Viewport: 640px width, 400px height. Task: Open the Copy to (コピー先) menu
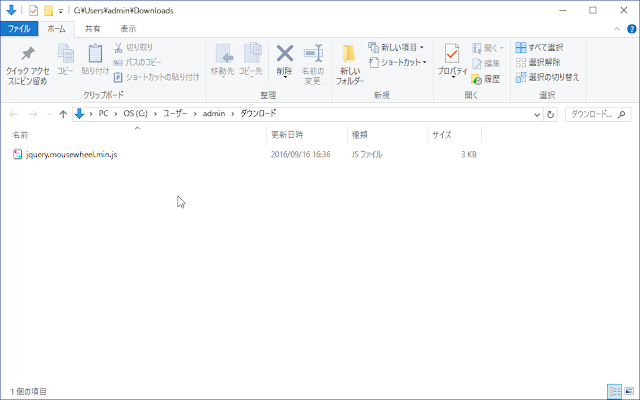coord(251,61)
